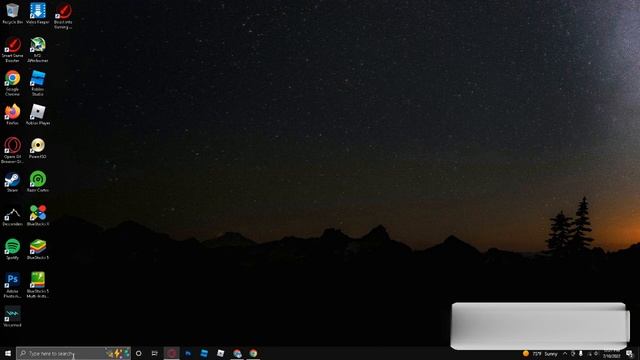Open the Windows Start menu
Screen dimensions: 640x360
pyautogui.click(x=8, y=353)
